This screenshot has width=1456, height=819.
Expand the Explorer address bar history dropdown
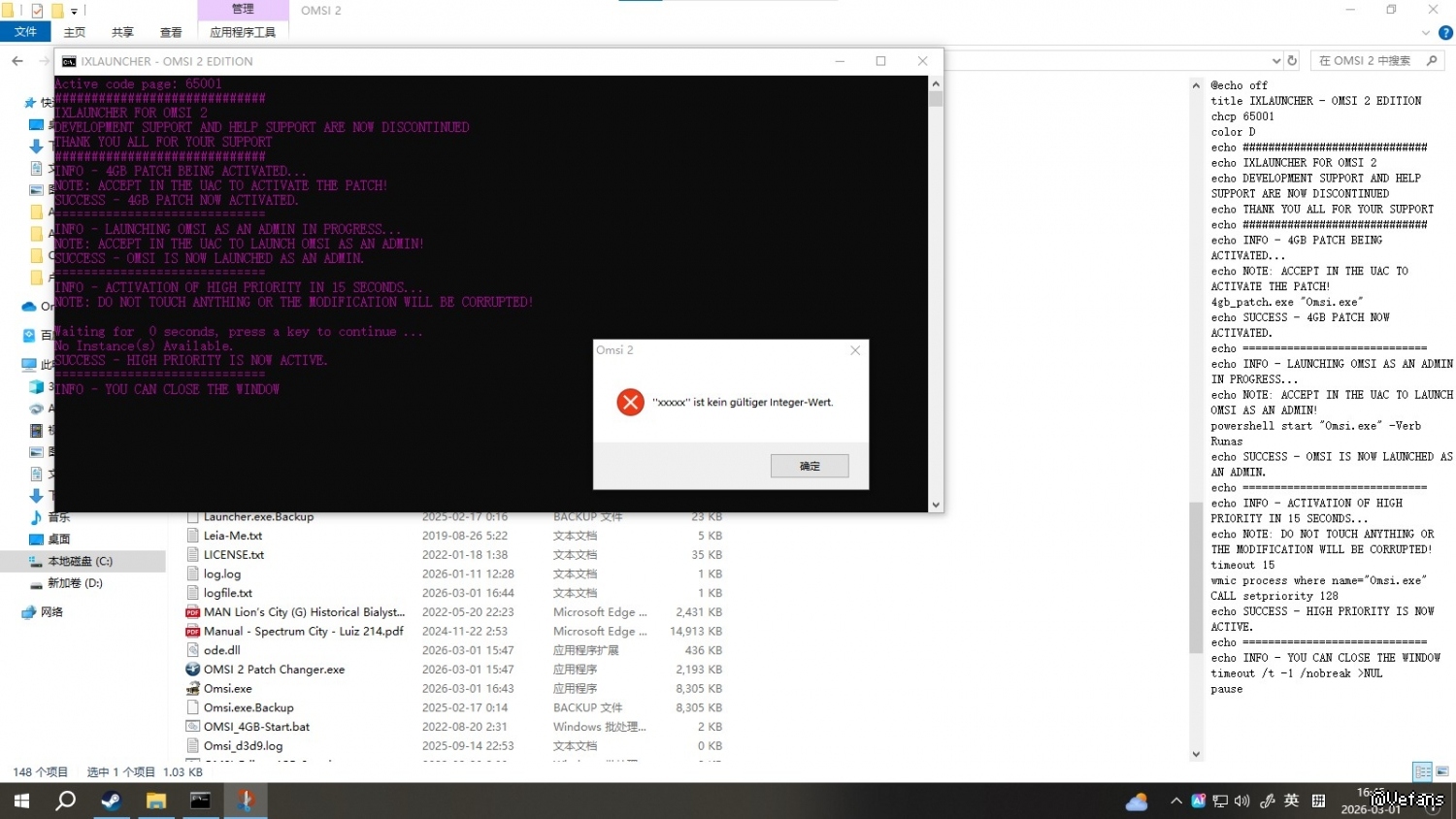1275,60
